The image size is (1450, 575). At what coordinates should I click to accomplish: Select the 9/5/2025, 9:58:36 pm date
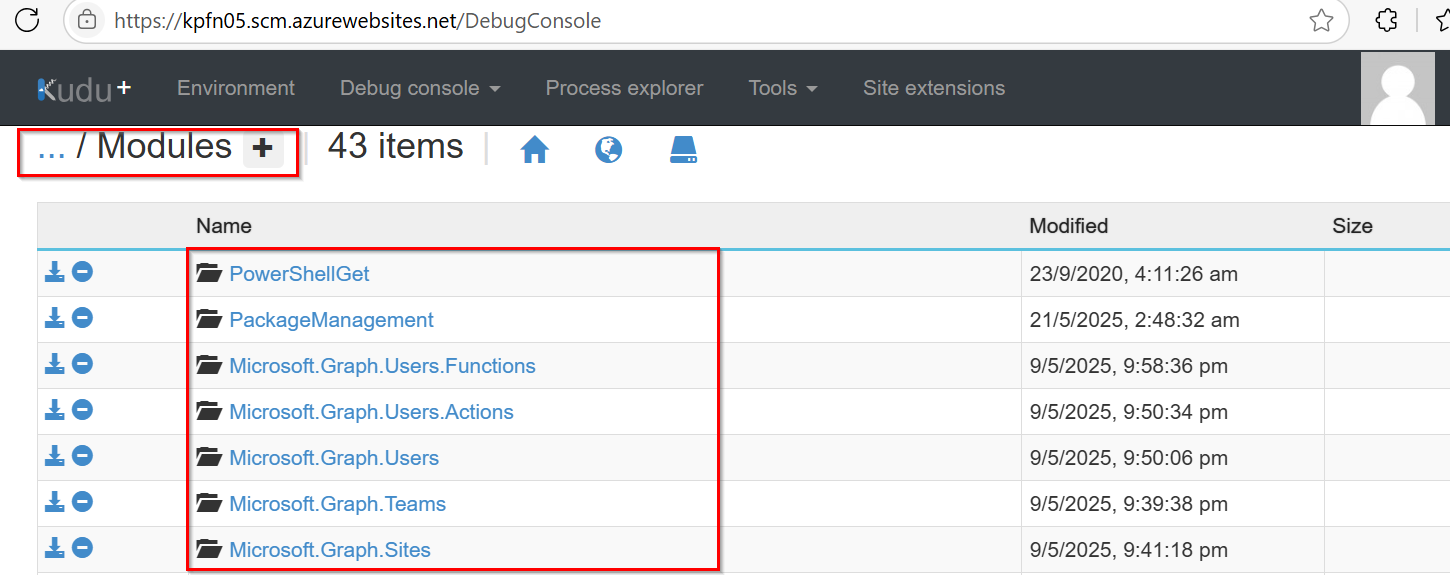pyautogui.click(x=1129, y=365)
